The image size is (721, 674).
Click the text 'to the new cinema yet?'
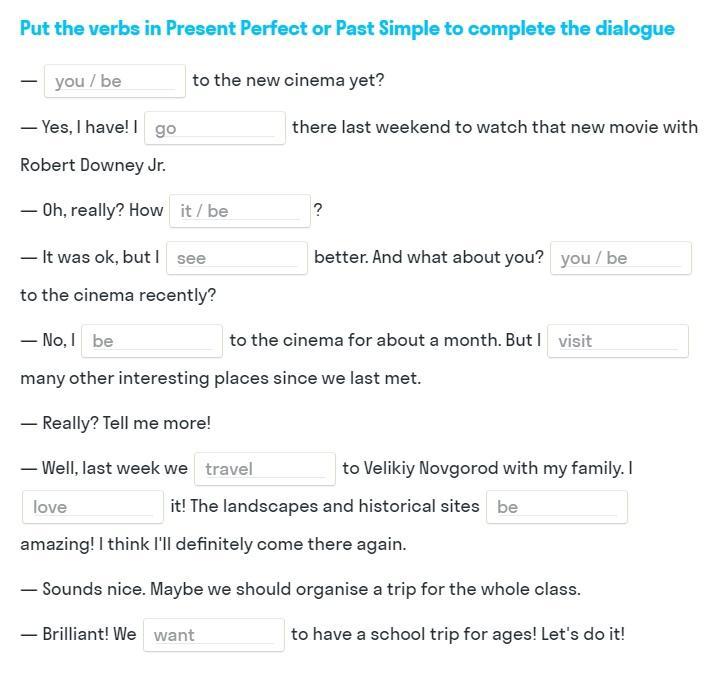click(x=288, y=80)
